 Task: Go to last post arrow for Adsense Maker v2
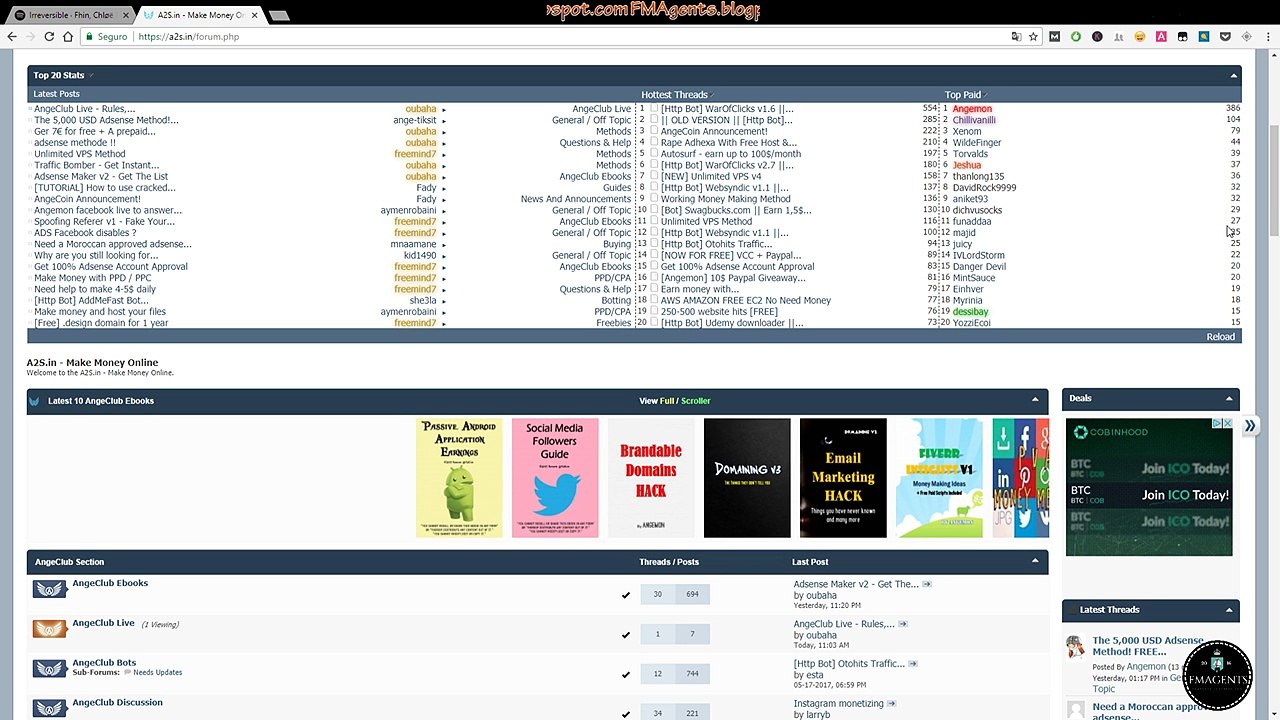(x=926, y=584)
